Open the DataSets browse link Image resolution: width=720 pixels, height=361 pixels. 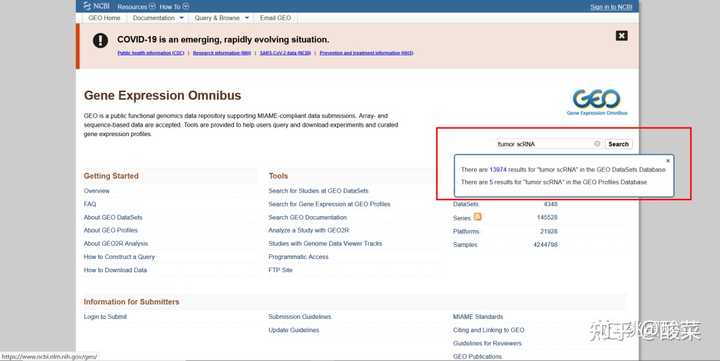click(x=466, y=204)
